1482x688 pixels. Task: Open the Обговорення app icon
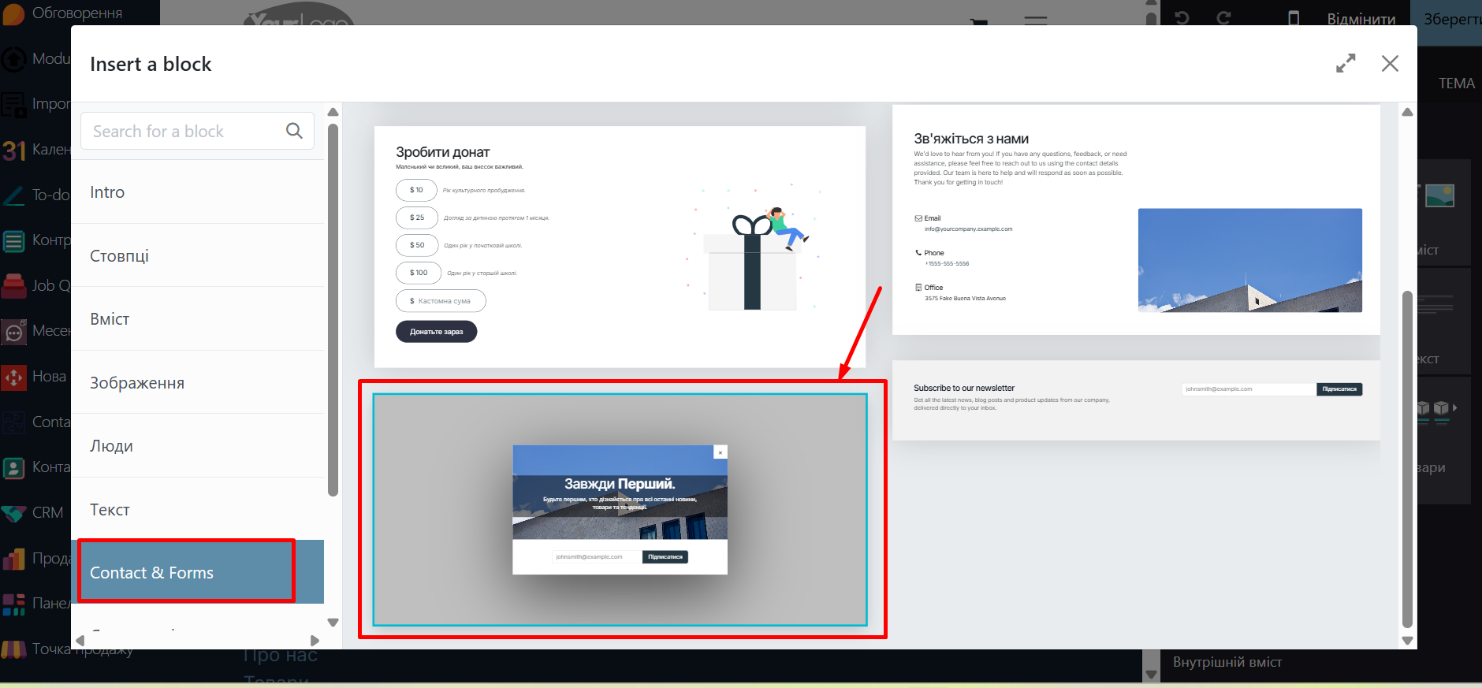pyautogui.click(x=14, y=14)
